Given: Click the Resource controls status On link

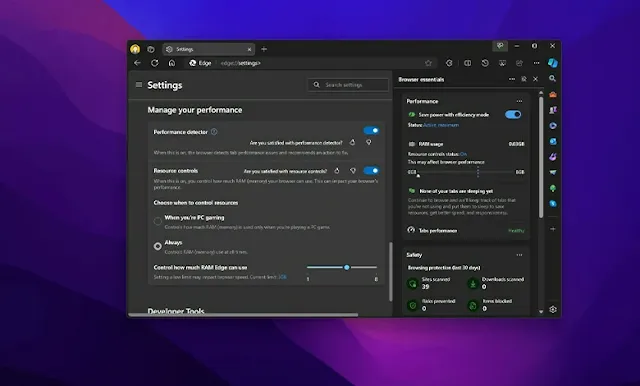Looking at the screenshot, I should coord(463,154).
